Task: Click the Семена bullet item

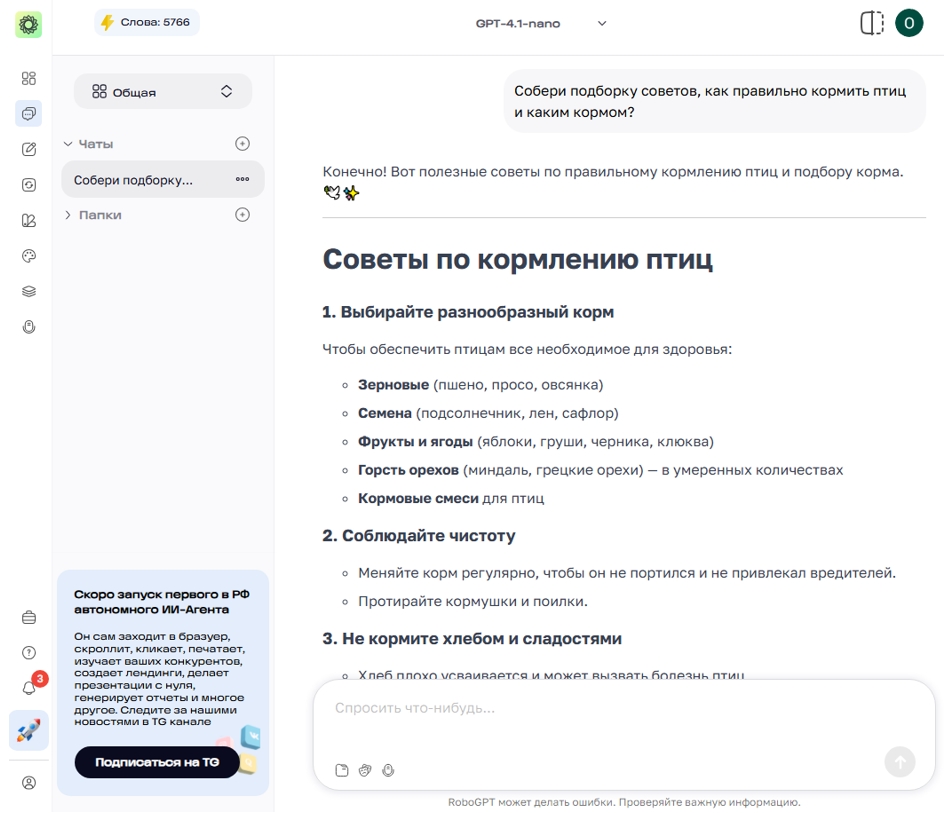Action: [x=488, y=413]
